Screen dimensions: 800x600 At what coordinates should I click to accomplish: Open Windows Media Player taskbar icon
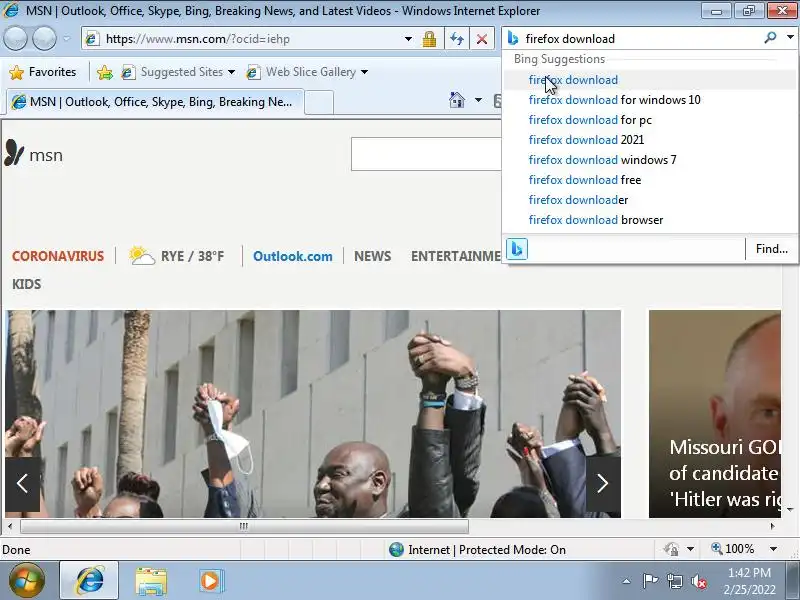coord(211,581)
